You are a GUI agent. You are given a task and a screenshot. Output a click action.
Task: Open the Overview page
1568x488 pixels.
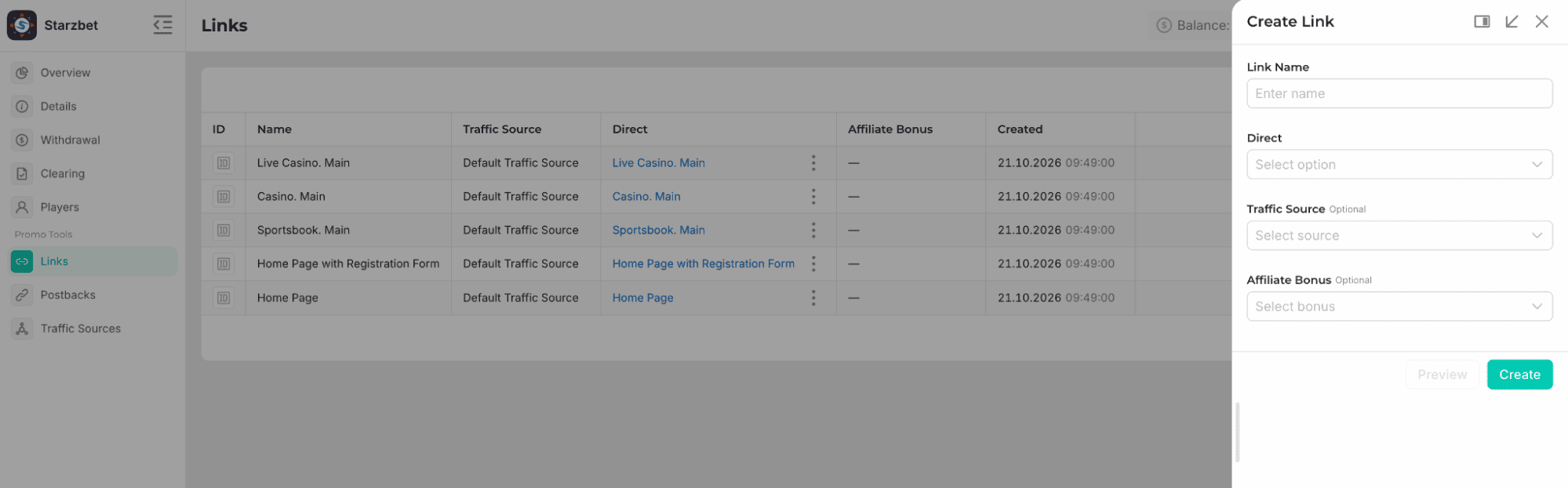tap(93, 73)
